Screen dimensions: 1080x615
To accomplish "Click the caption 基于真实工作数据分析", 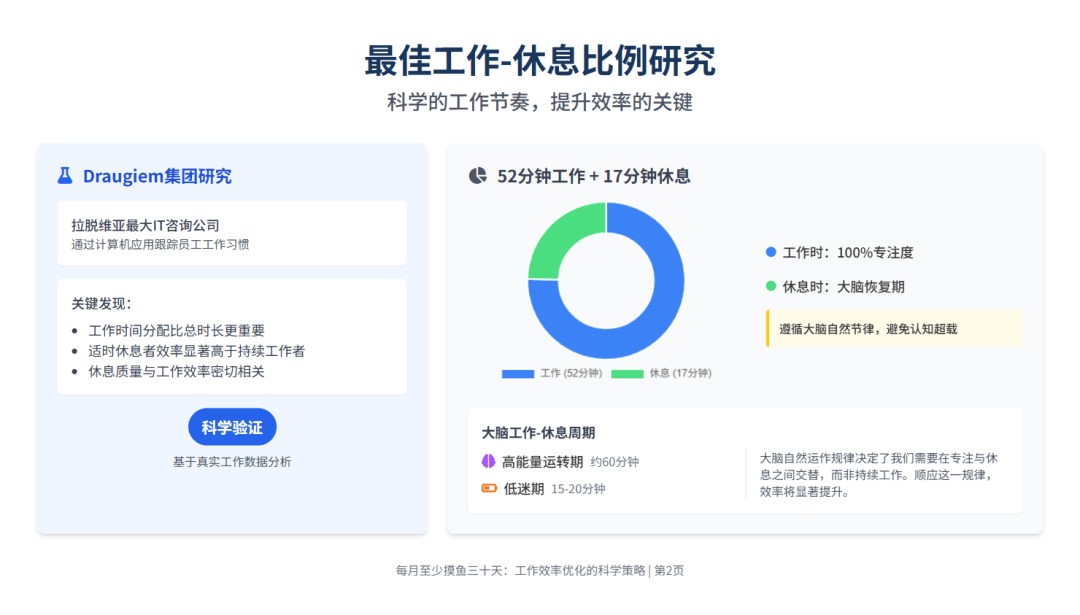I will 232,461.
